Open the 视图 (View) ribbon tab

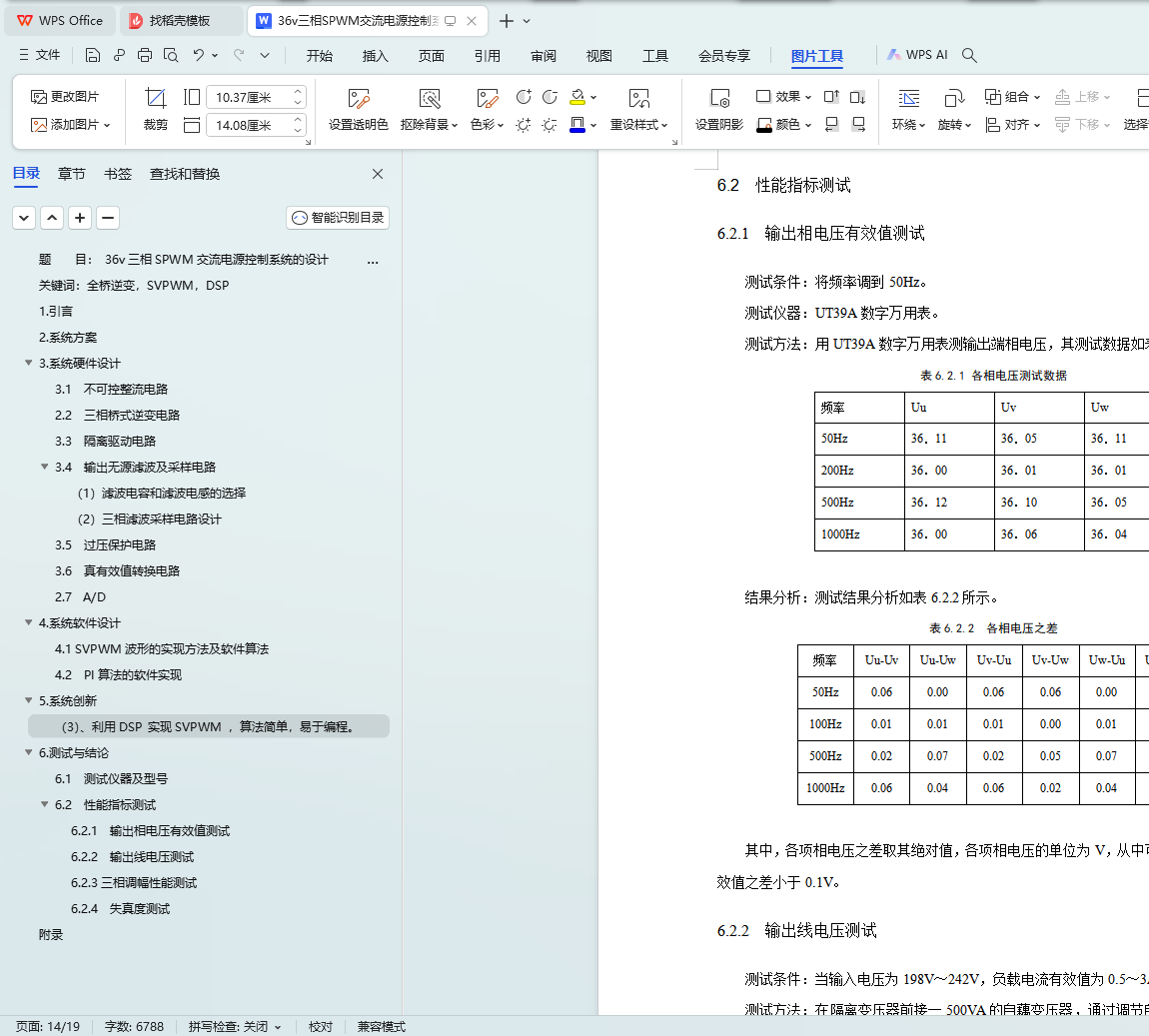[x=598, y=56]
